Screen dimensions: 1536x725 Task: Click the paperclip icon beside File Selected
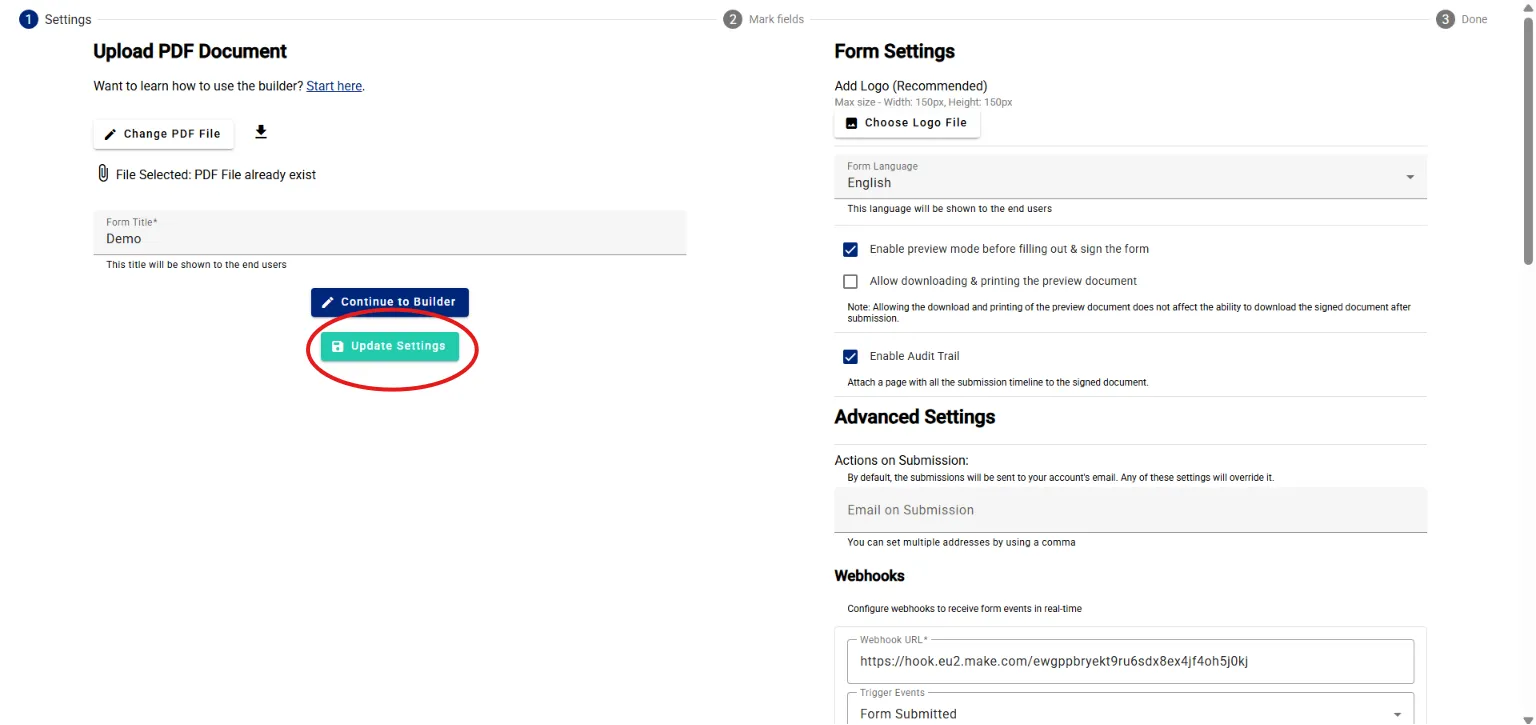pyautogui.click(x=102, y=174)
